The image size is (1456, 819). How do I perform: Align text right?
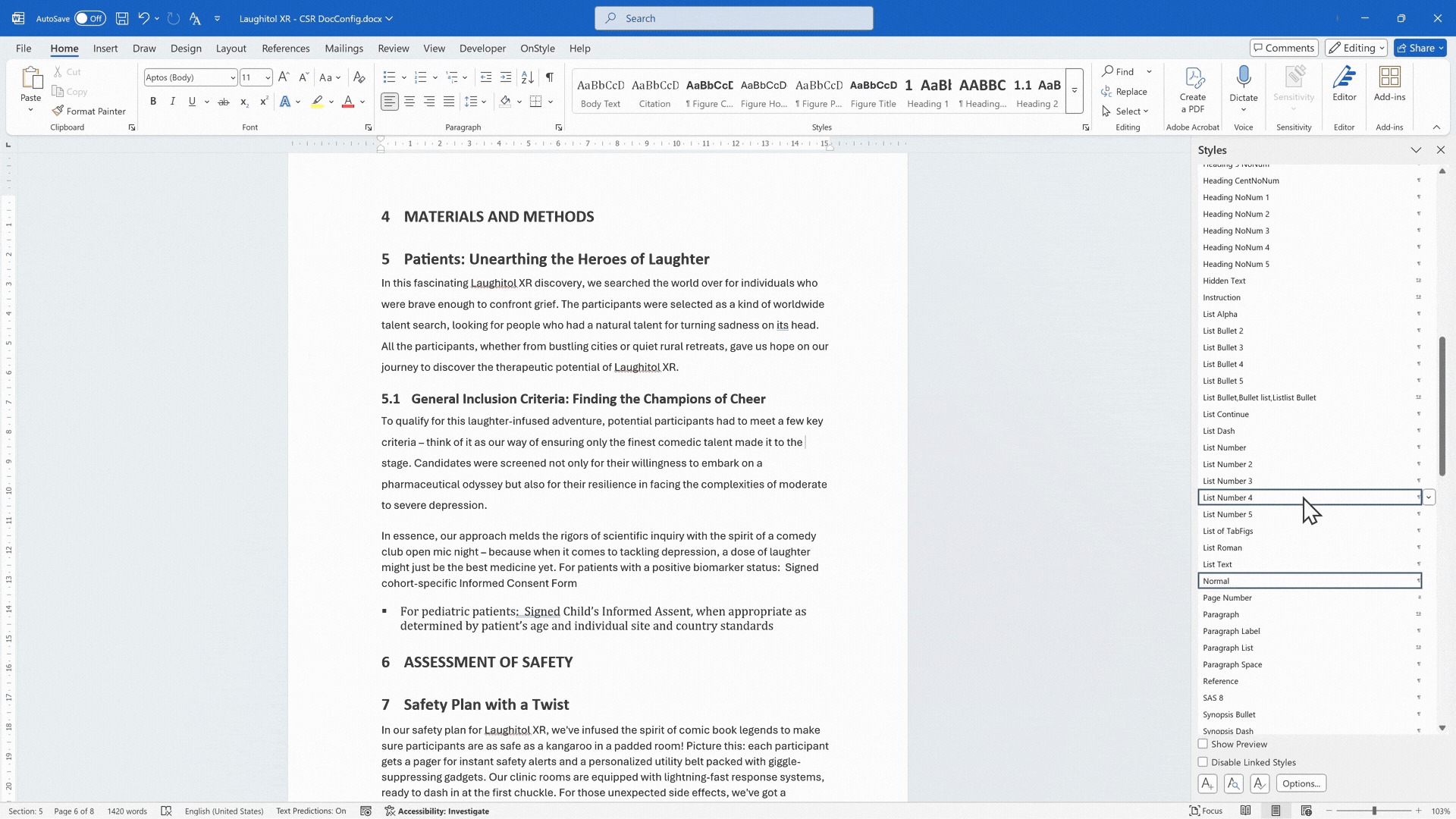[x=429, y=102]
